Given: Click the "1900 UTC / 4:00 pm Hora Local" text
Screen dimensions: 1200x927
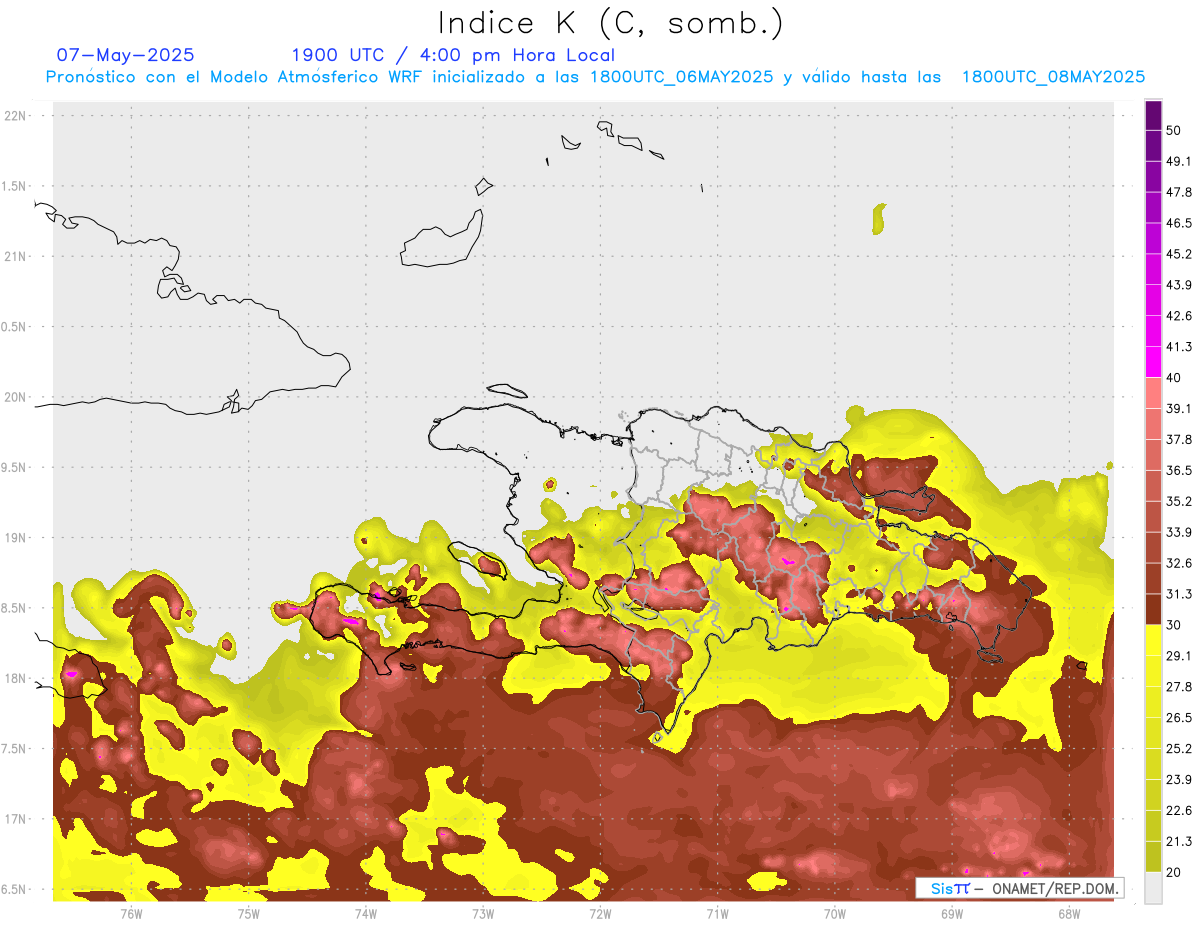Looking at the screenshot, I should 453,55.
